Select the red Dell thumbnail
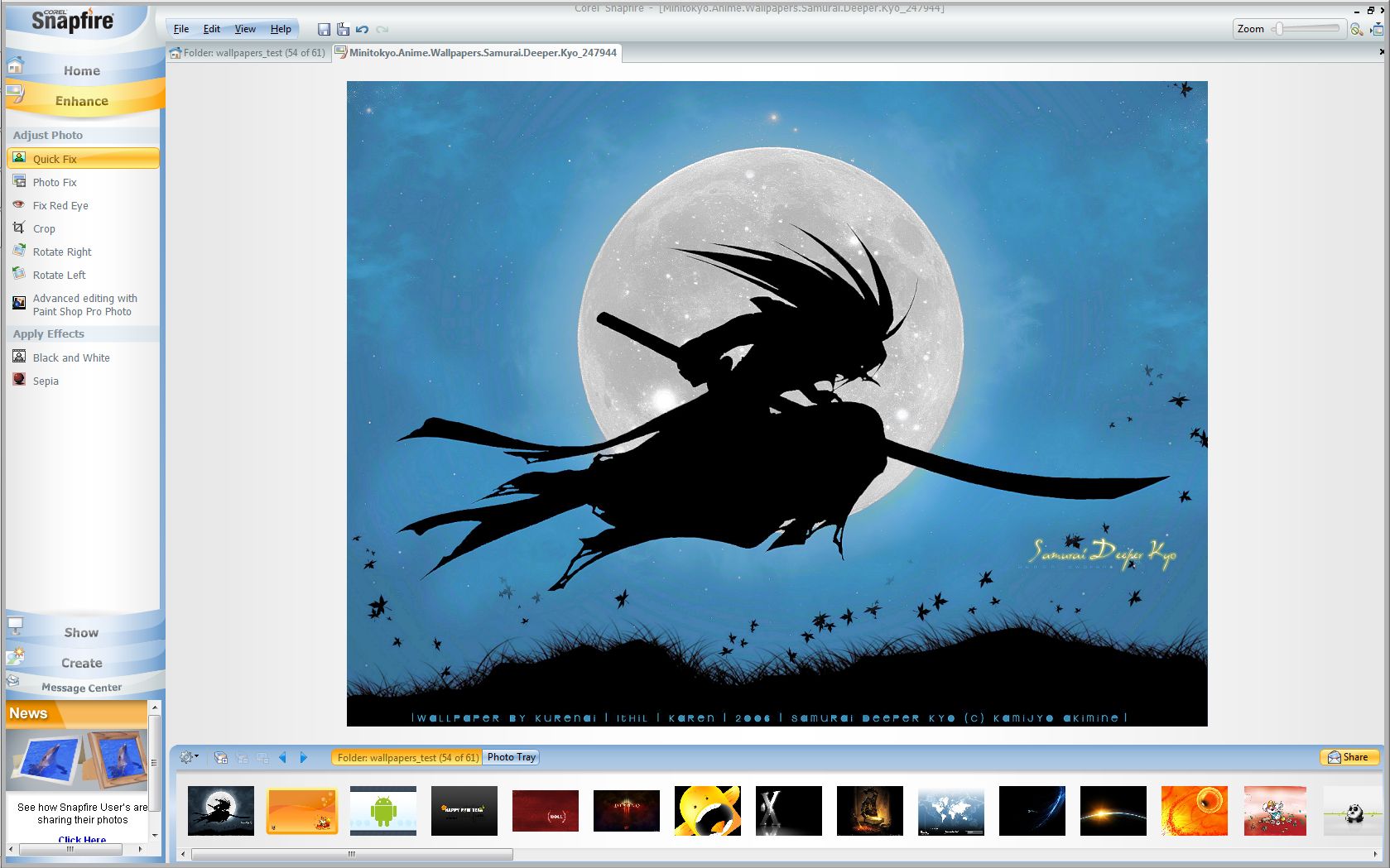The width and height of the screenshot is (1390, 868). [x=546, y=810]
